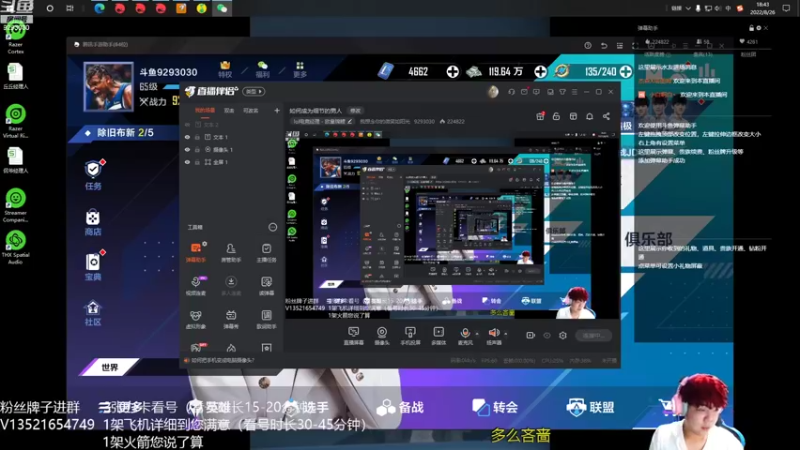Open 转会 in the game window
Viewport: 800px width, 450px height.
tap(495, 407)
